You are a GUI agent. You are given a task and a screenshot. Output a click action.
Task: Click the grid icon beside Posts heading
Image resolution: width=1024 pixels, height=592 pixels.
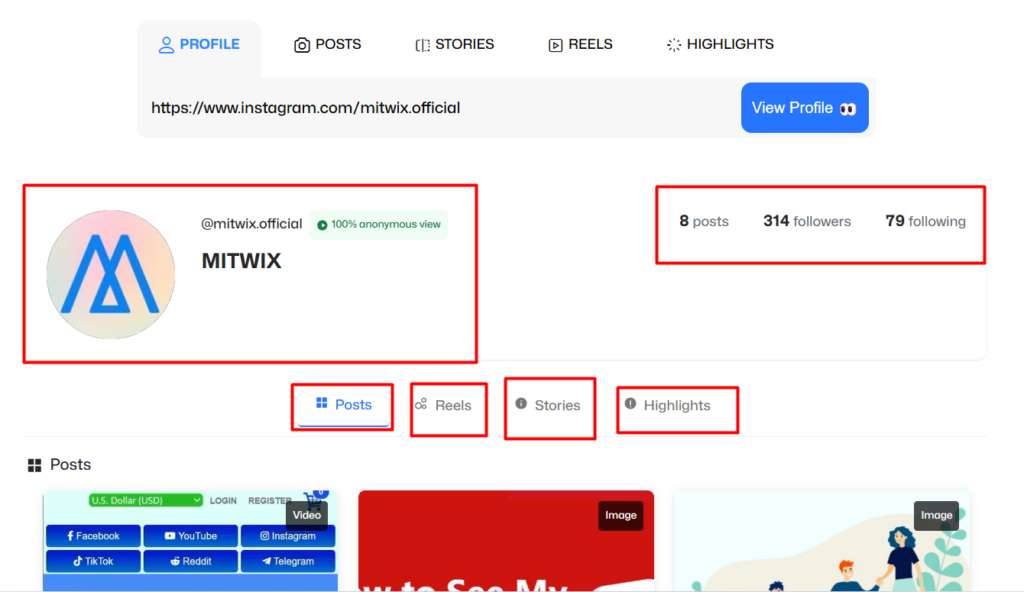(x=35, y=465)
